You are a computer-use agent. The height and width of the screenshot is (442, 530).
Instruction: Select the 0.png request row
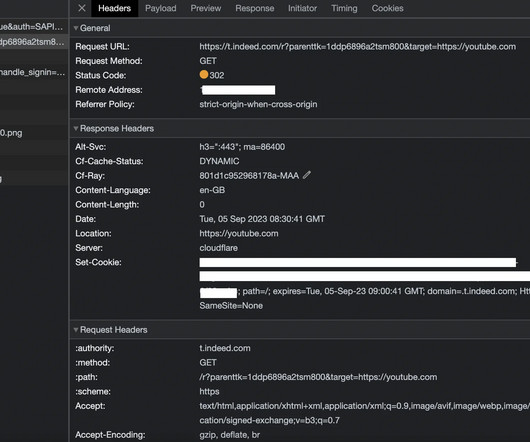pyautogui.click(x=34, y=133)
